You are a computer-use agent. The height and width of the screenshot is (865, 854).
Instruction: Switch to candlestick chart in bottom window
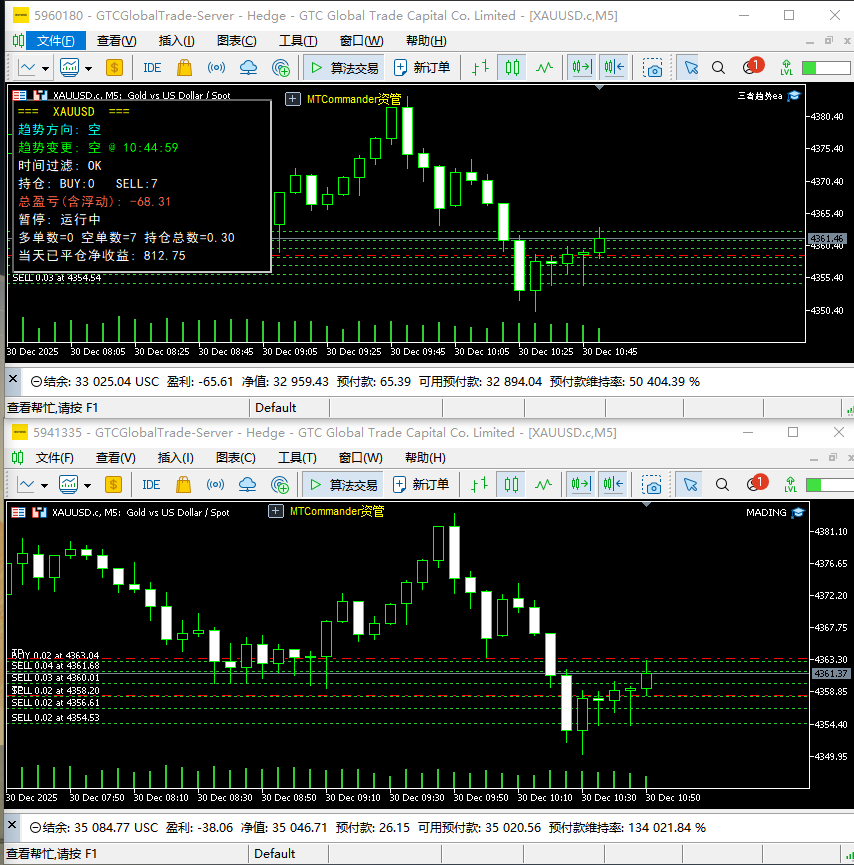click(511, 485)
